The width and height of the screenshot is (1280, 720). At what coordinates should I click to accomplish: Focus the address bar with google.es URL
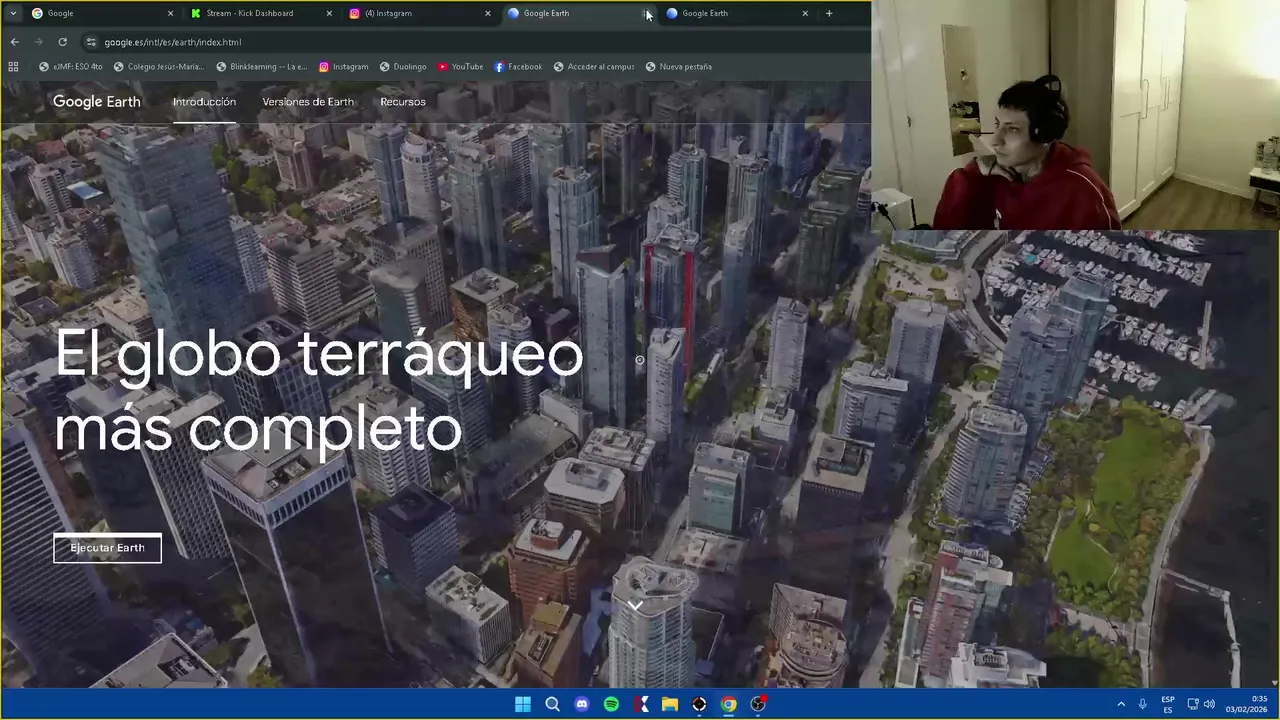pyautogui.click(x=470, y=42)
